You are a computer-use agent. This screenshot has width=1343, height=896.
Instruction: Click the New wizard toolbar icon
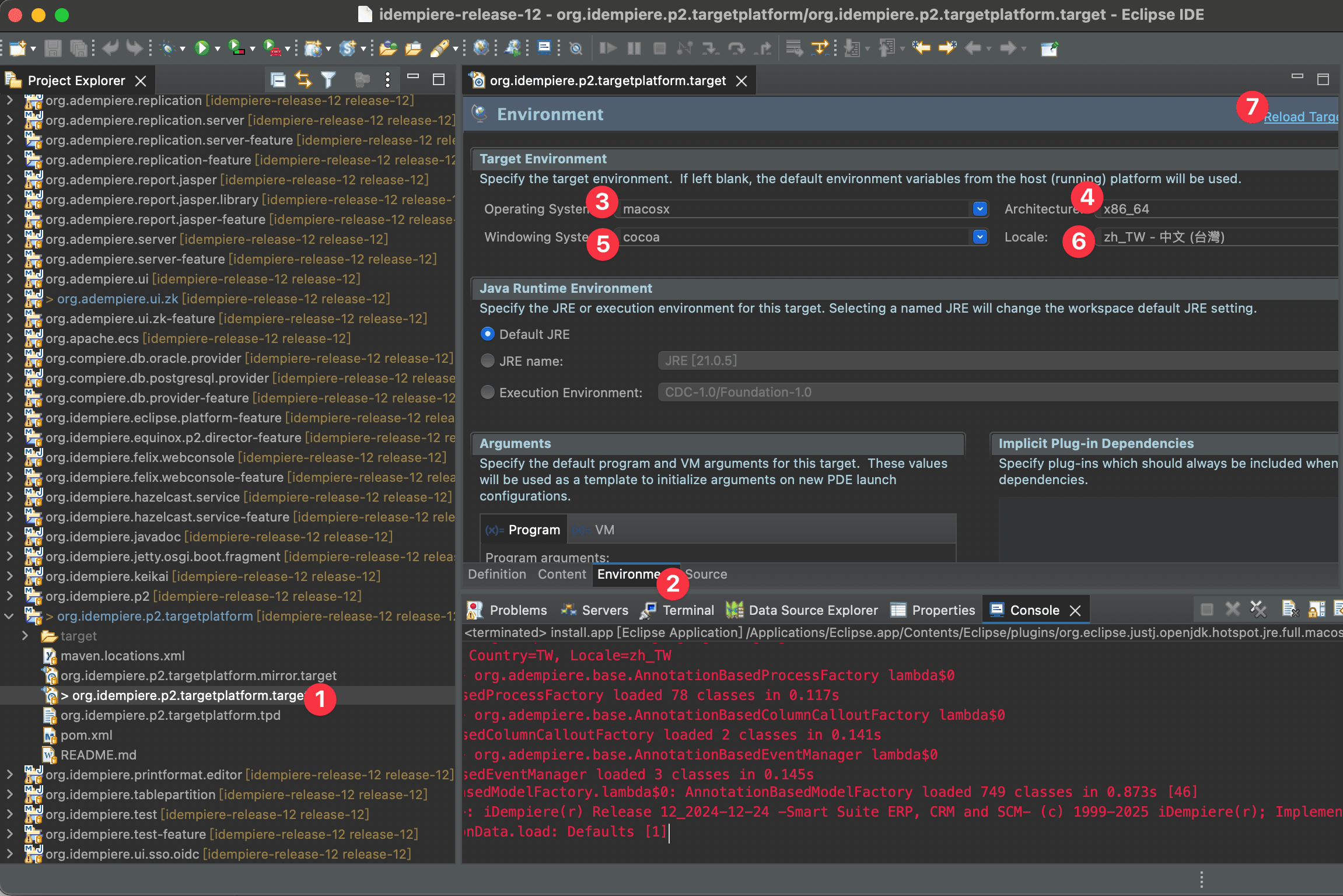[x=18, y=48]
